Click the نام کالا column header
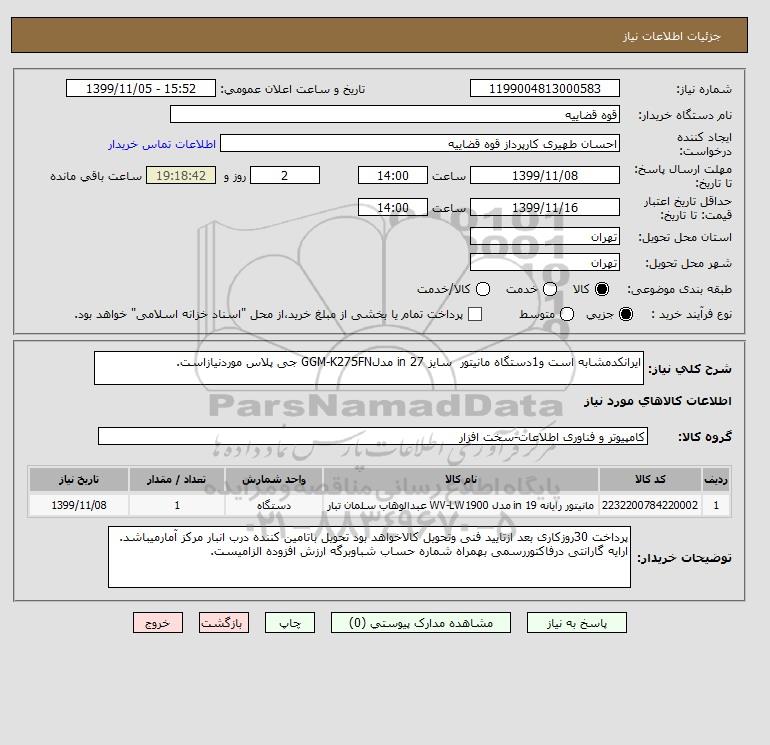770x745 pixels. point(461,479)
